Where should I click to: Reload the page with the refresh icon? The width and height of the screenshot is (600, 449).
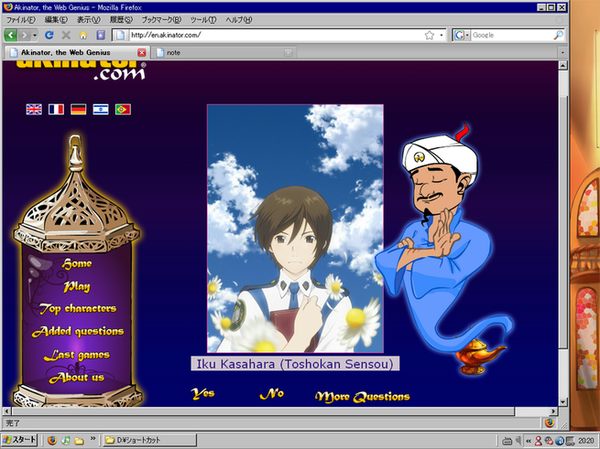(x=49, y=35)
